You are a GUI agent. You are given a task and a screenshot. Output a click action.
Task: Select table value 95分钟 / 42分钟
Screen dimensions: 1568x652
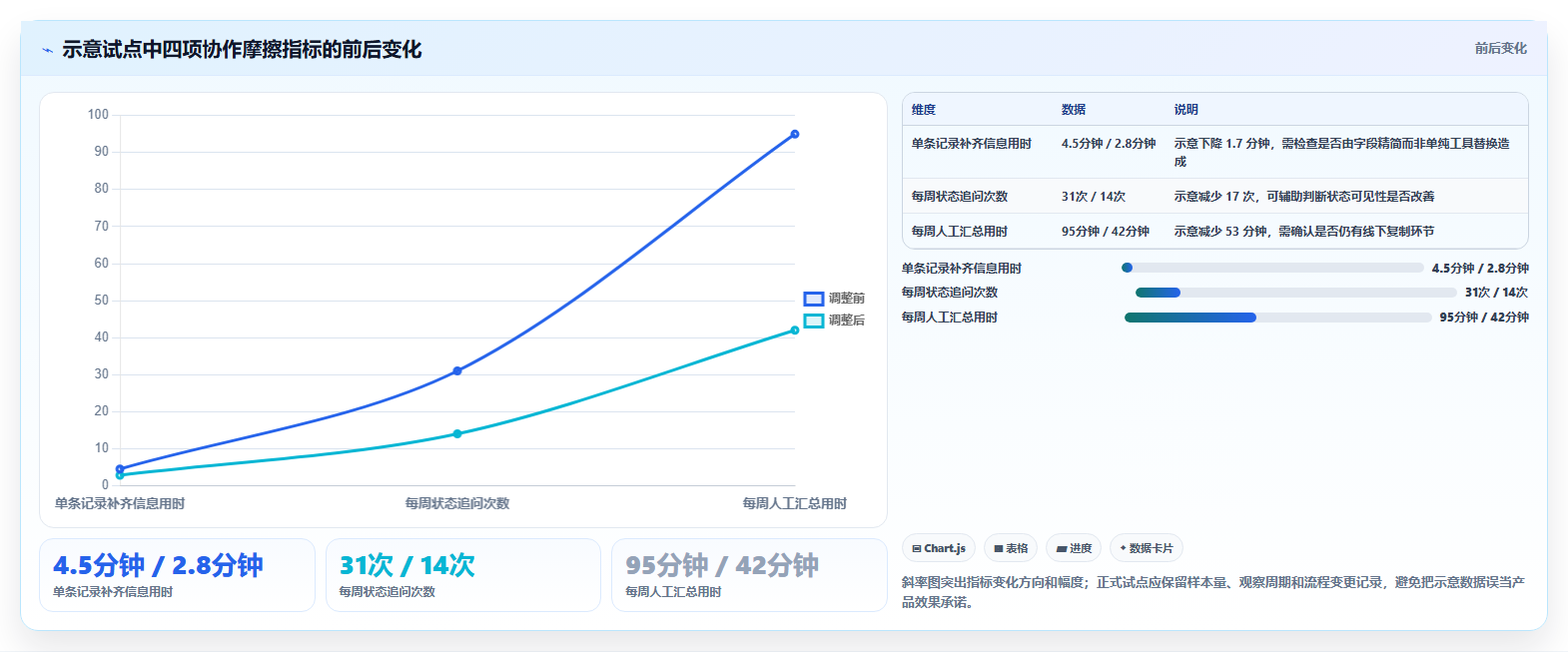click(1106, 232)
